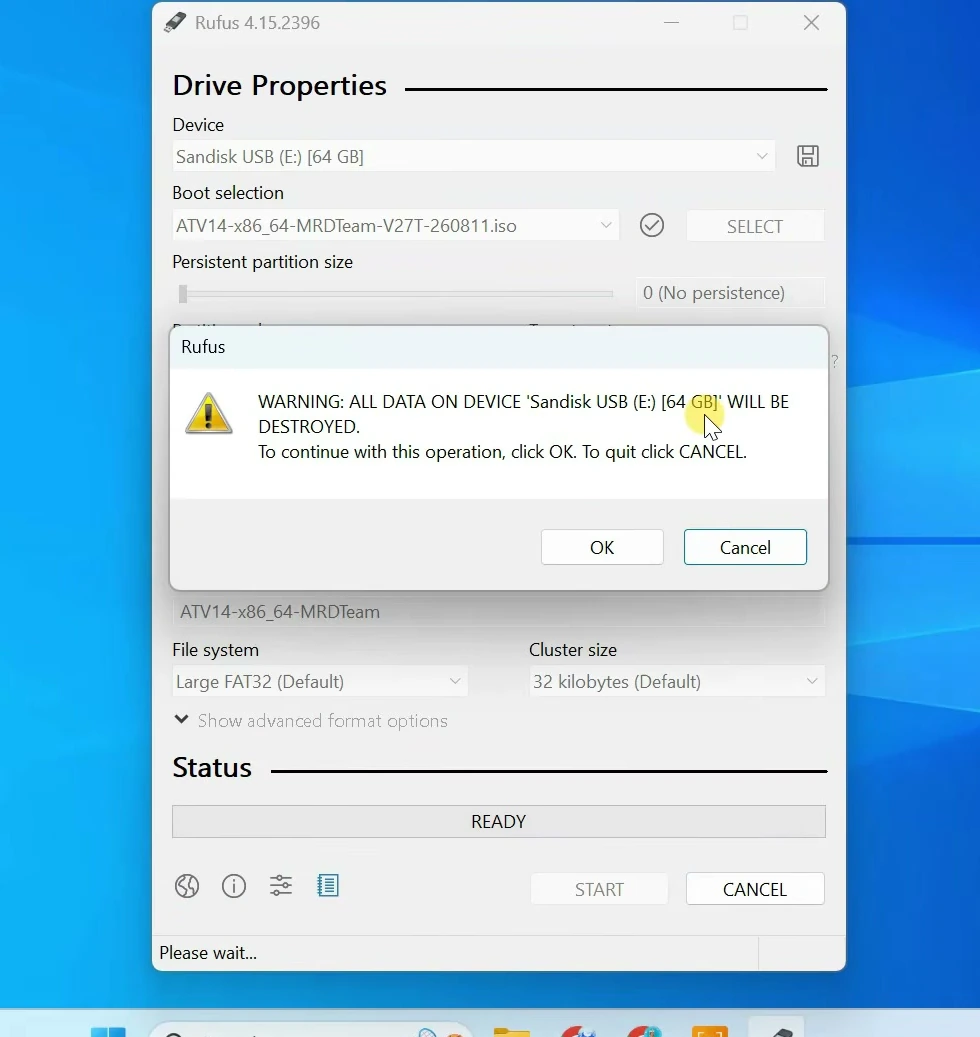Click the volume label field ATV14-x86_64-MRDTeam
The image size is (980, 1037).
[499, 612]
